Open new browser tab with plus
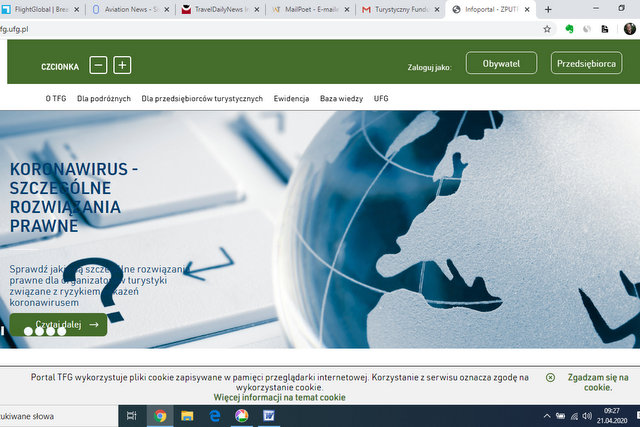Screen dimensions: 640x427 tap(548, 9)
